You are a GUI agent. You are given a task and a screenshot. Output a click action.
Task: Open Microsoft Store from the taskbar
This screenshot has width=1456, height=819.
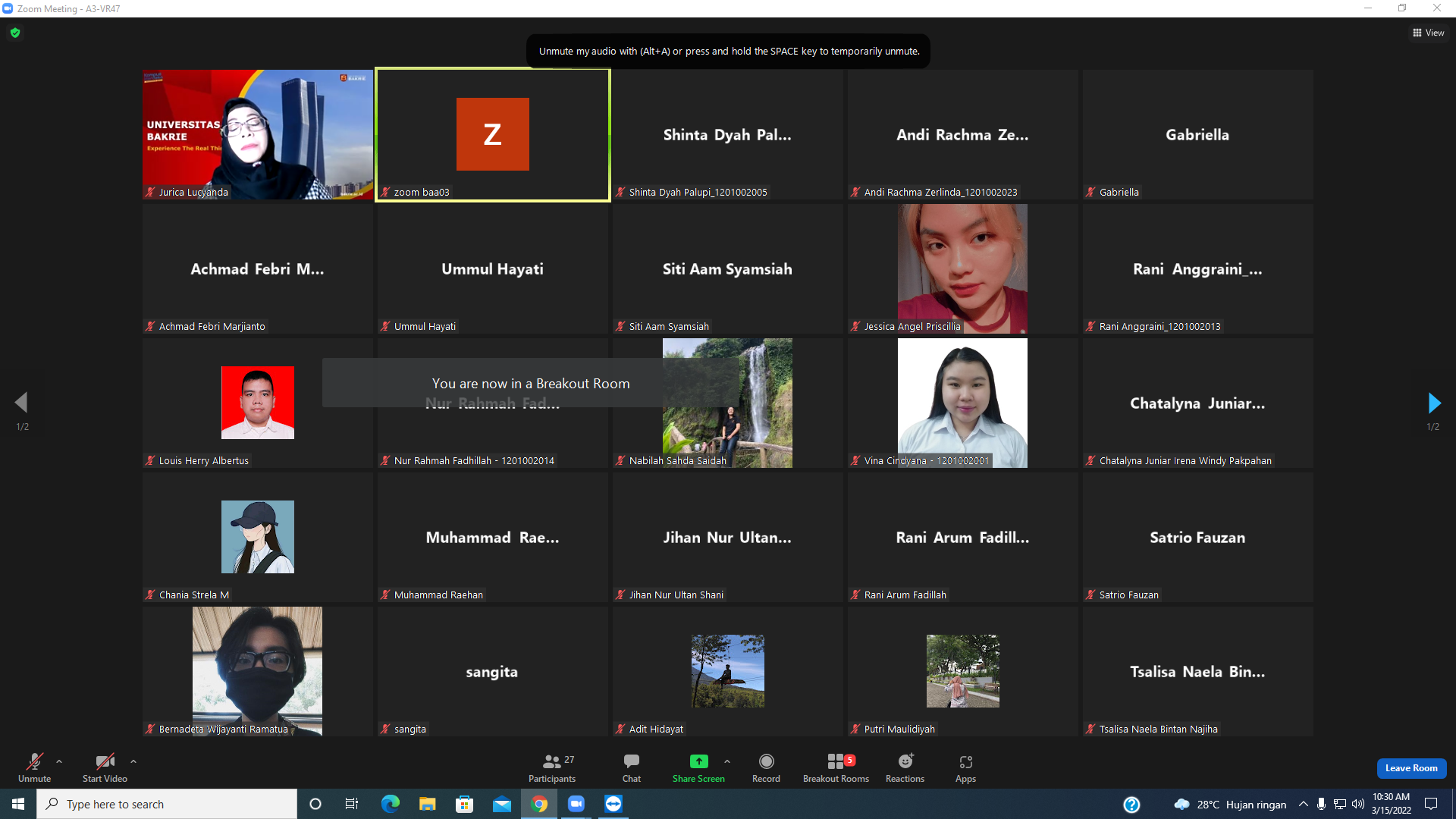coord(465,804)
